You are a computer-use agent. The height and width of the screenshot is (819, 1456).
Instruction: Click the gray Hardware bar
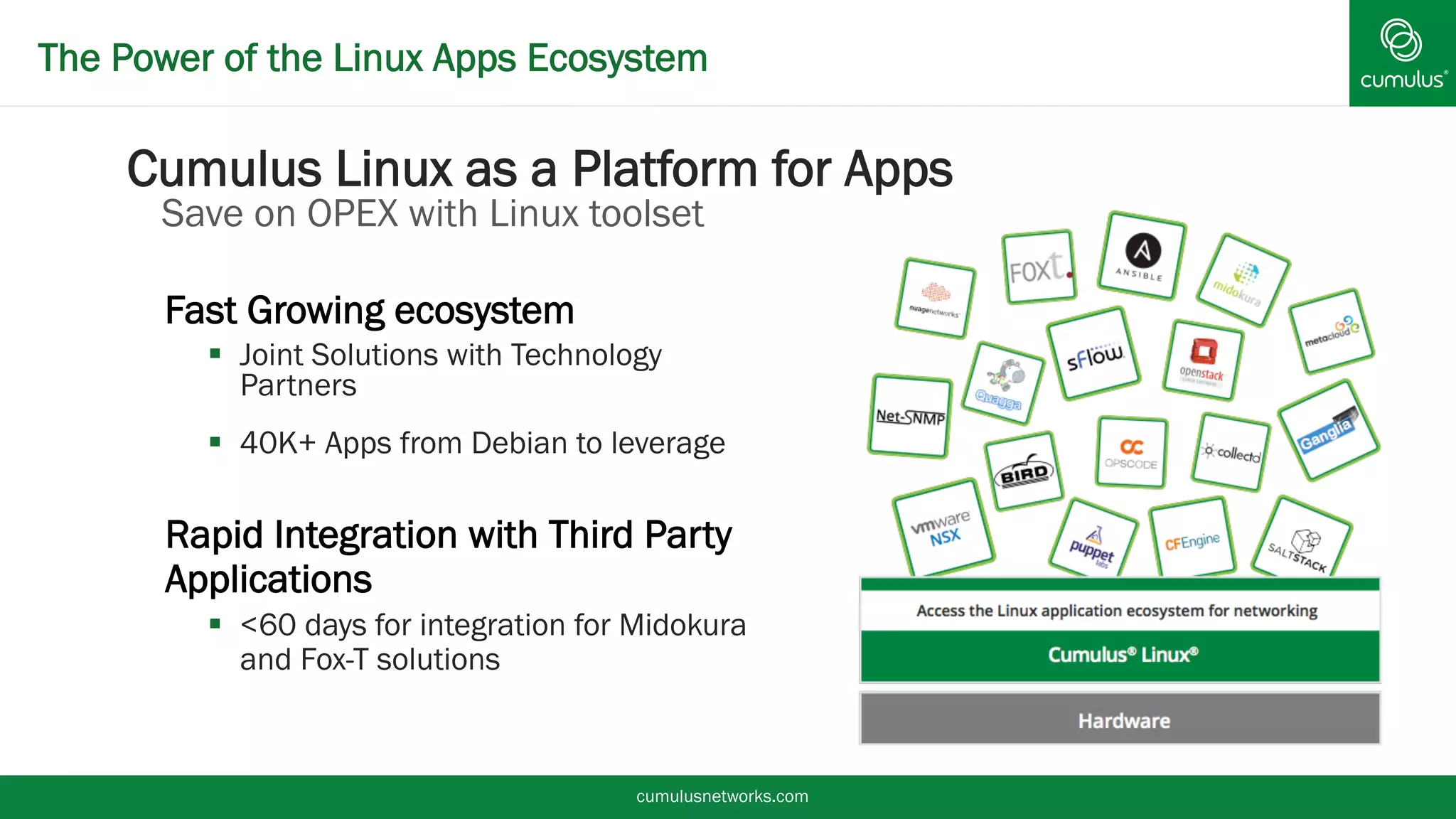pyautogui.click(x=1120, y=719)
